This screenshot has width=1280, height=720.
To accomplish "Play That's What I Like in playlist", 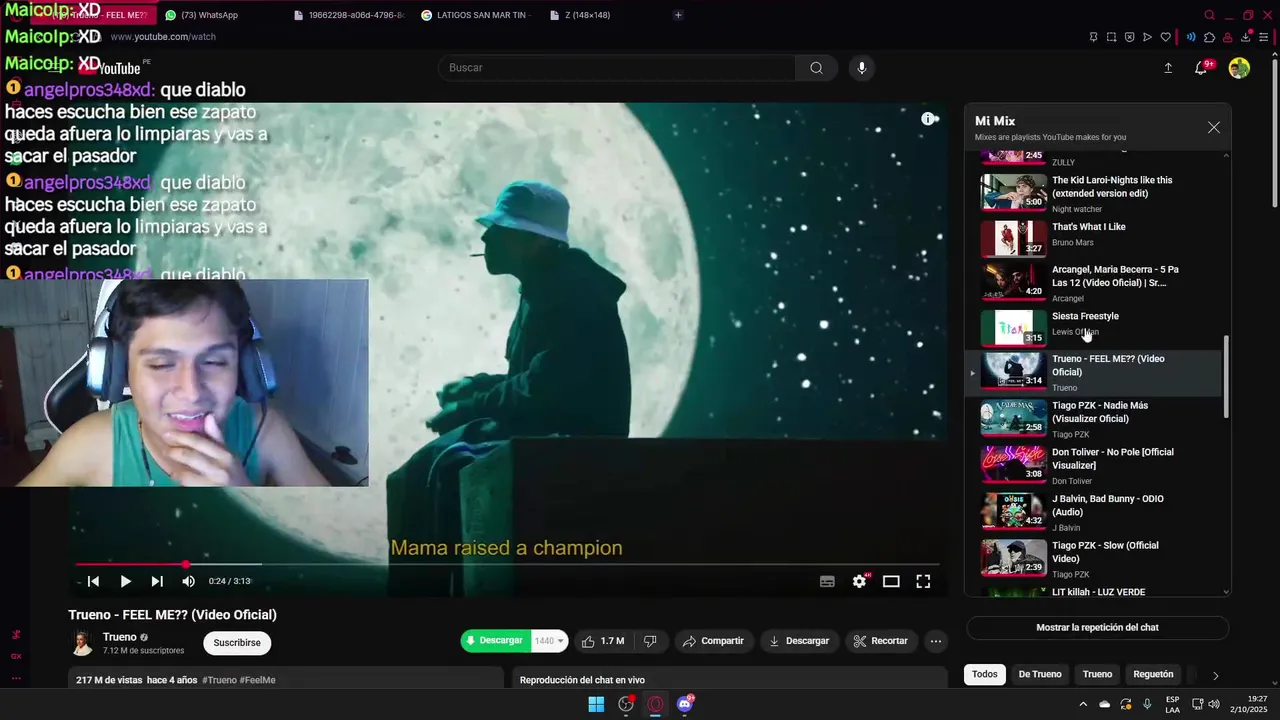I will coord(1093,237).
